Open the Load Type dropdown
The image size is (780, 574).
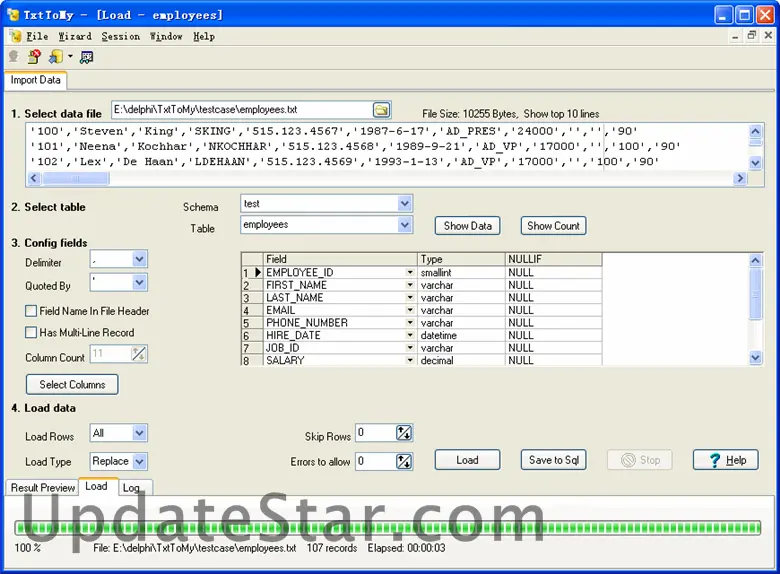tap(139, 461)
